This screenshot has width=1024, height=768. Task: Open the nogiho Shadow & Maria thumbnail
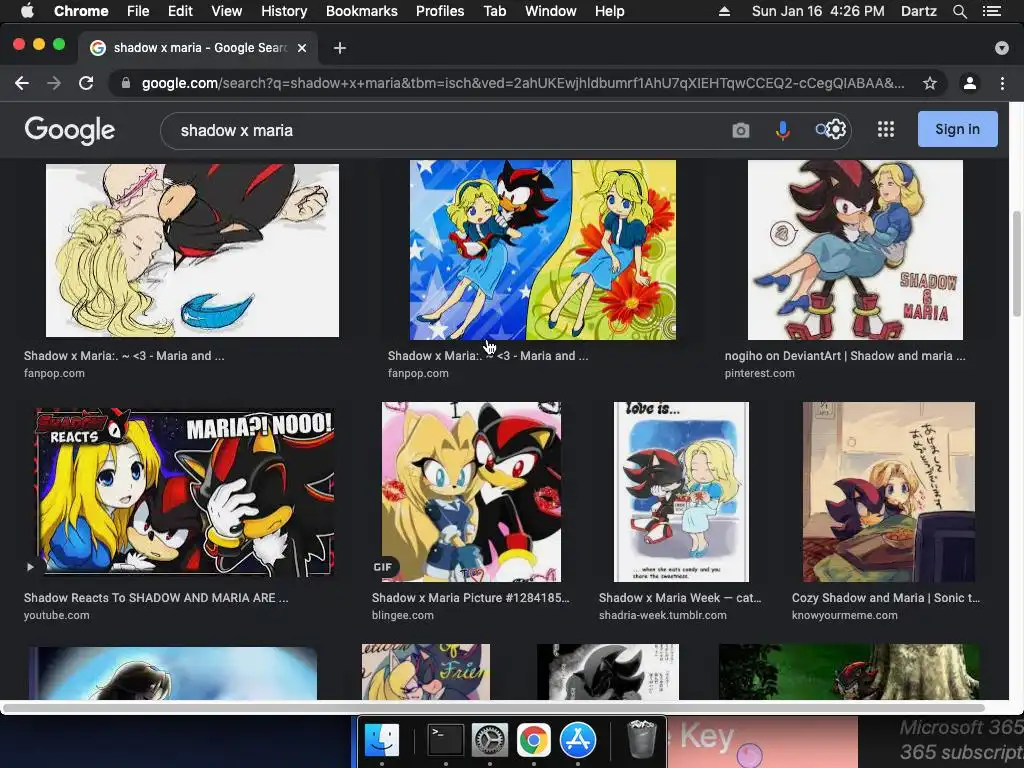click(x=855, y=250)
